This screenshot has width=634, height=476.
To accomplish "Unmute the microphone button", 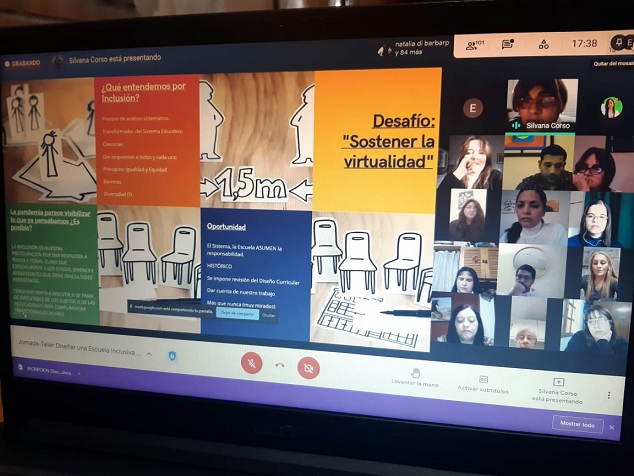I will click(x=251, y=363).
